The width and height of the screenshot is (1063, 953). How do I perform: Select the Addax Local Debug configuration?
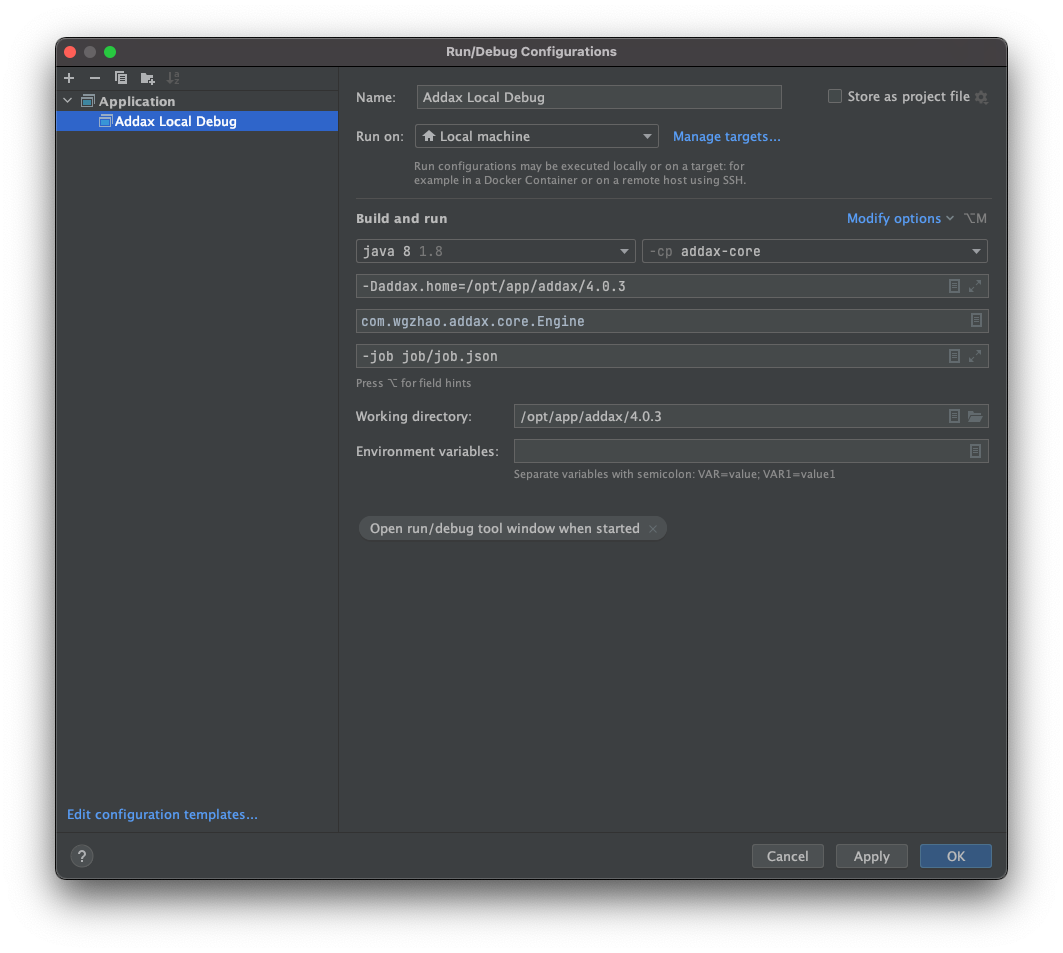175,121
